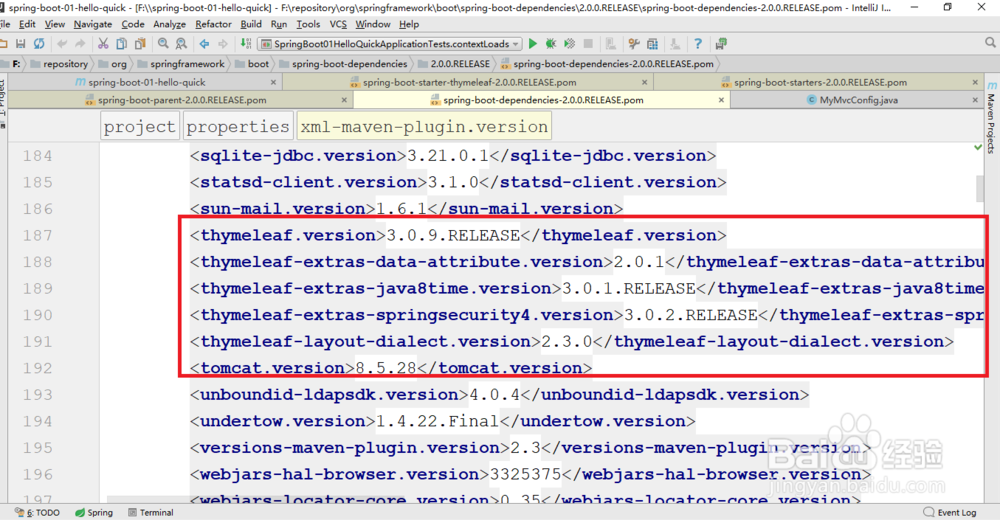Open the Spring tool window
1000x520 pixels.
coord(94,512)
